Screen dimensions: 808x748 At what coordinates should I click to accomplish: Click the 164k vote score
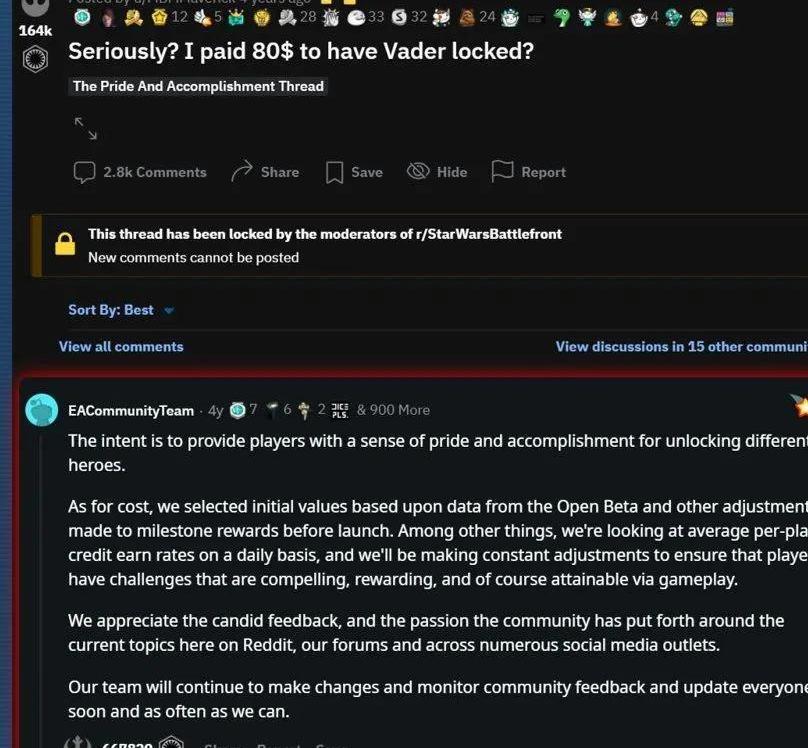tap(35, 31)
